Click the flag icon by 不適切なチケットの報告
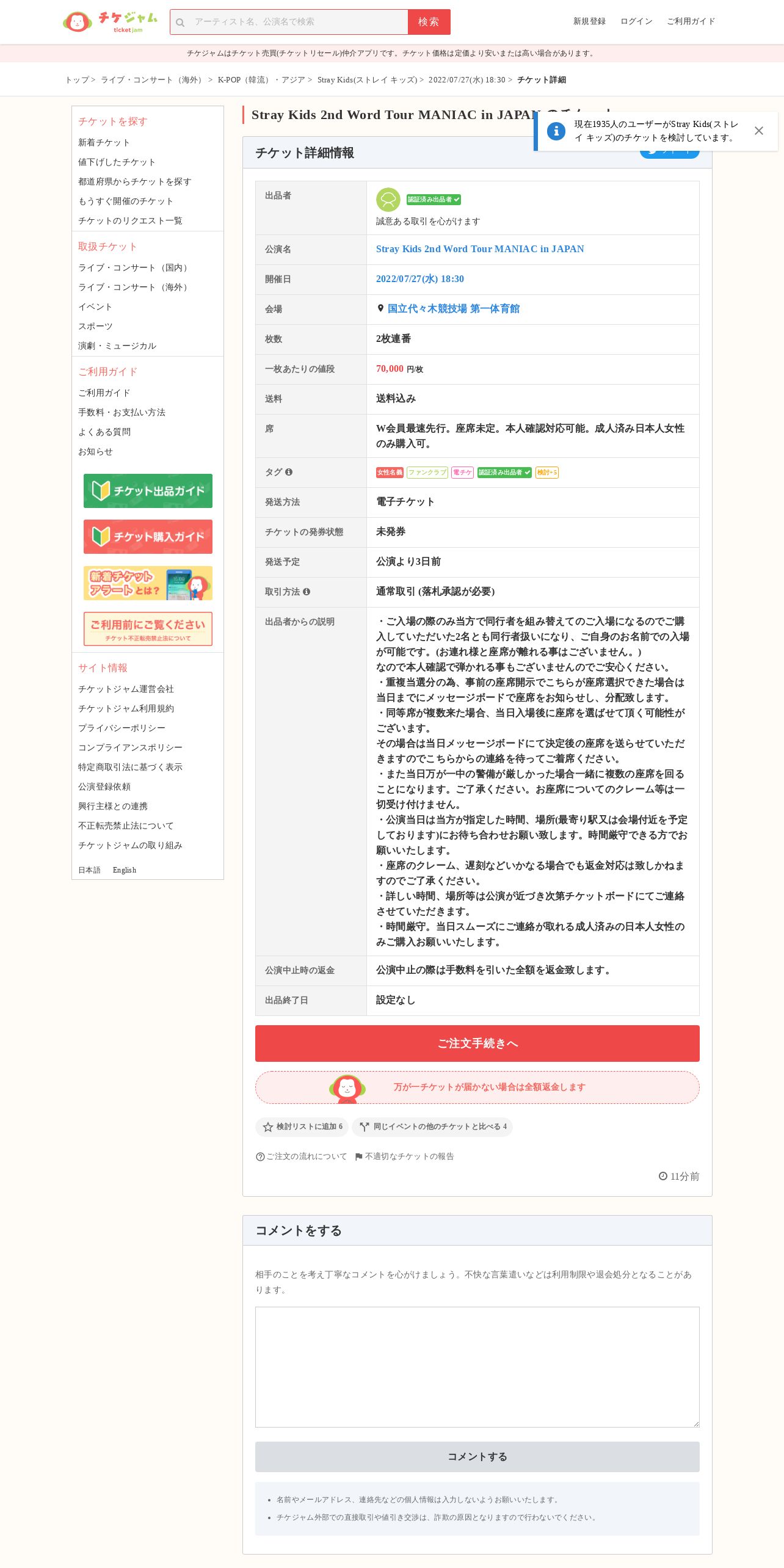This screenshot has width=784, height=1568. click(x=358, y=1157)
